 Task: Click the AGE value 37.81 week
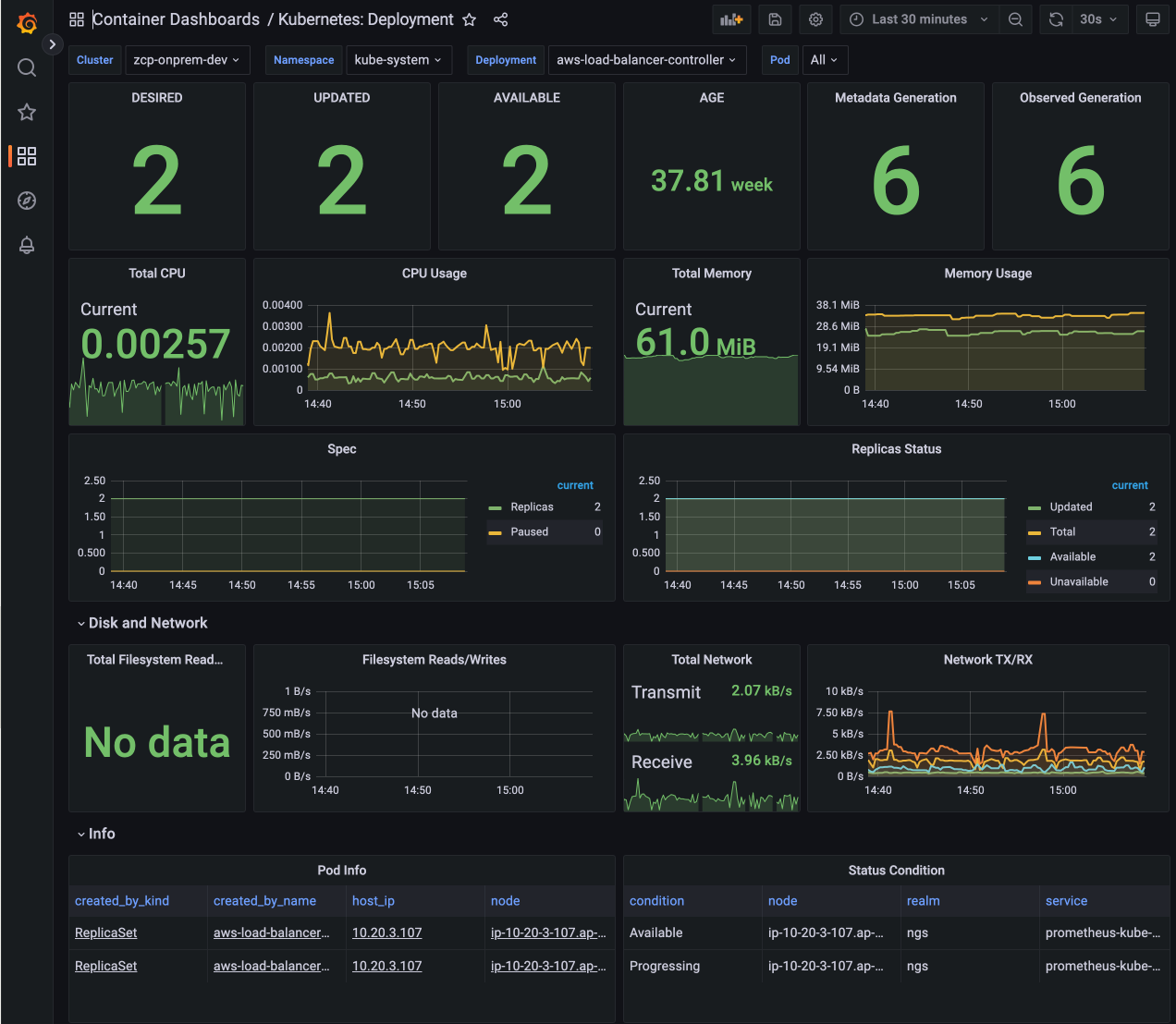click(x=712, y=181)
